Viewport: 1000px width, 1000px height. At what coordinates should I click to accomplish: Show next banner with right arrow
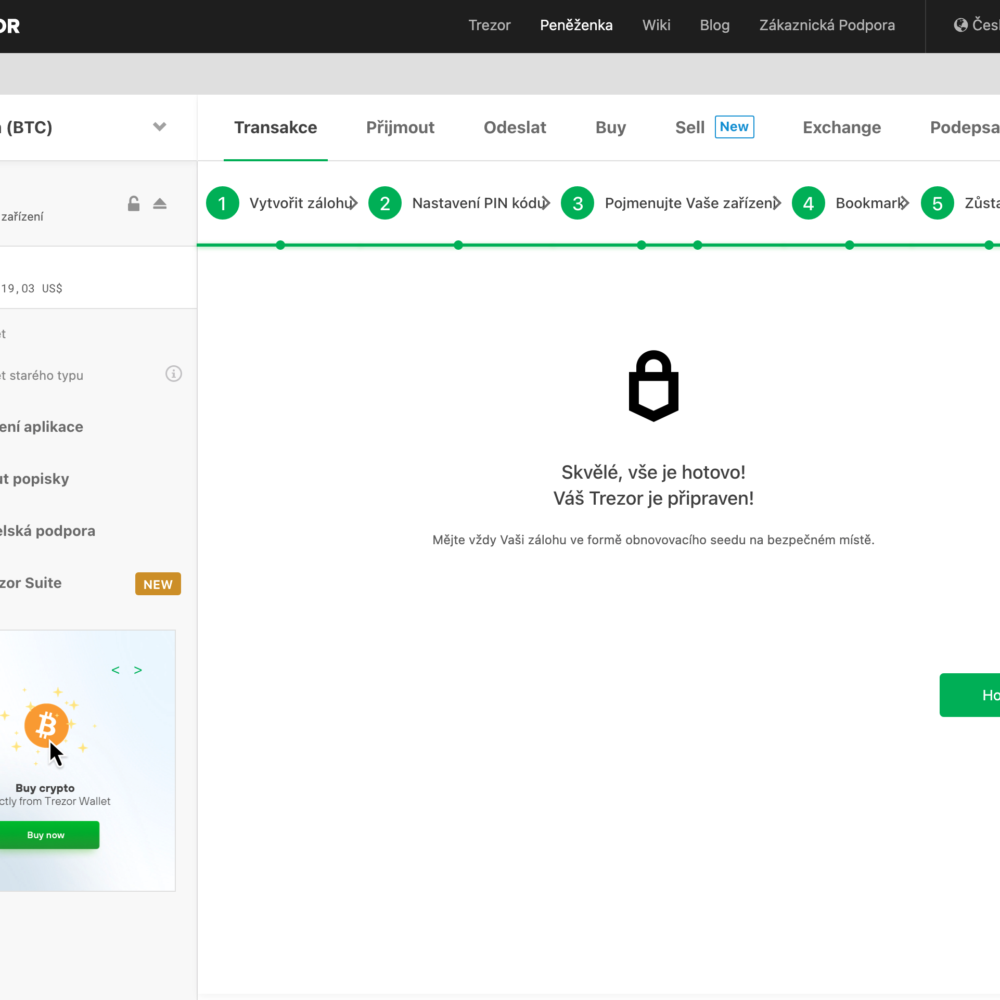pos(138,670)
